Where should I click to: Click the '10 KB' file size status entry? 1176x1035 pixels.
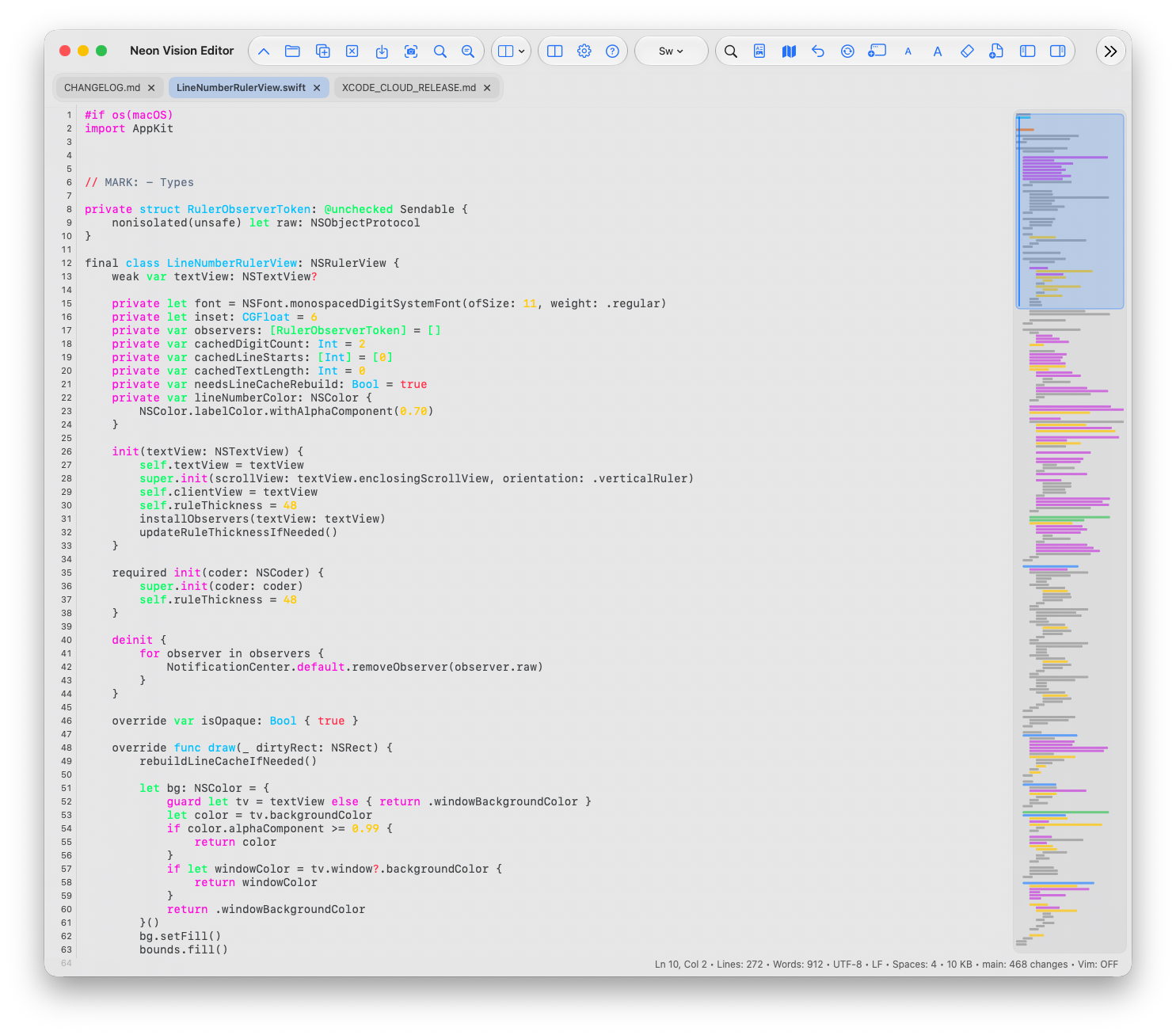pyautogui.click(x=960, y=965)
